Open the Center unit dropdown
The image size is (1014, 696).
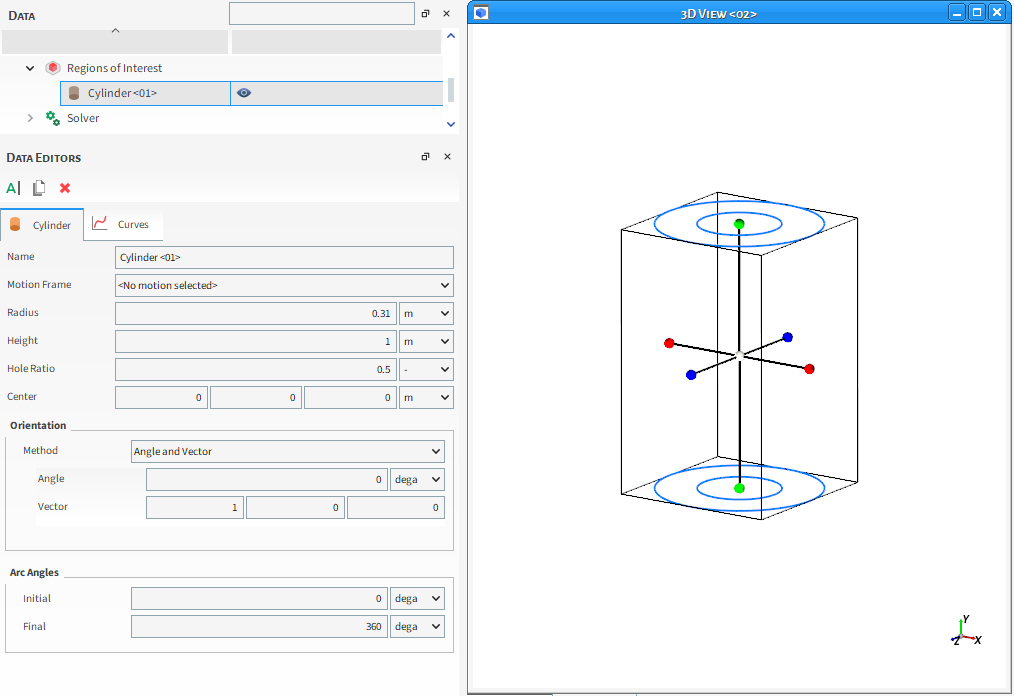coord(426,398)
